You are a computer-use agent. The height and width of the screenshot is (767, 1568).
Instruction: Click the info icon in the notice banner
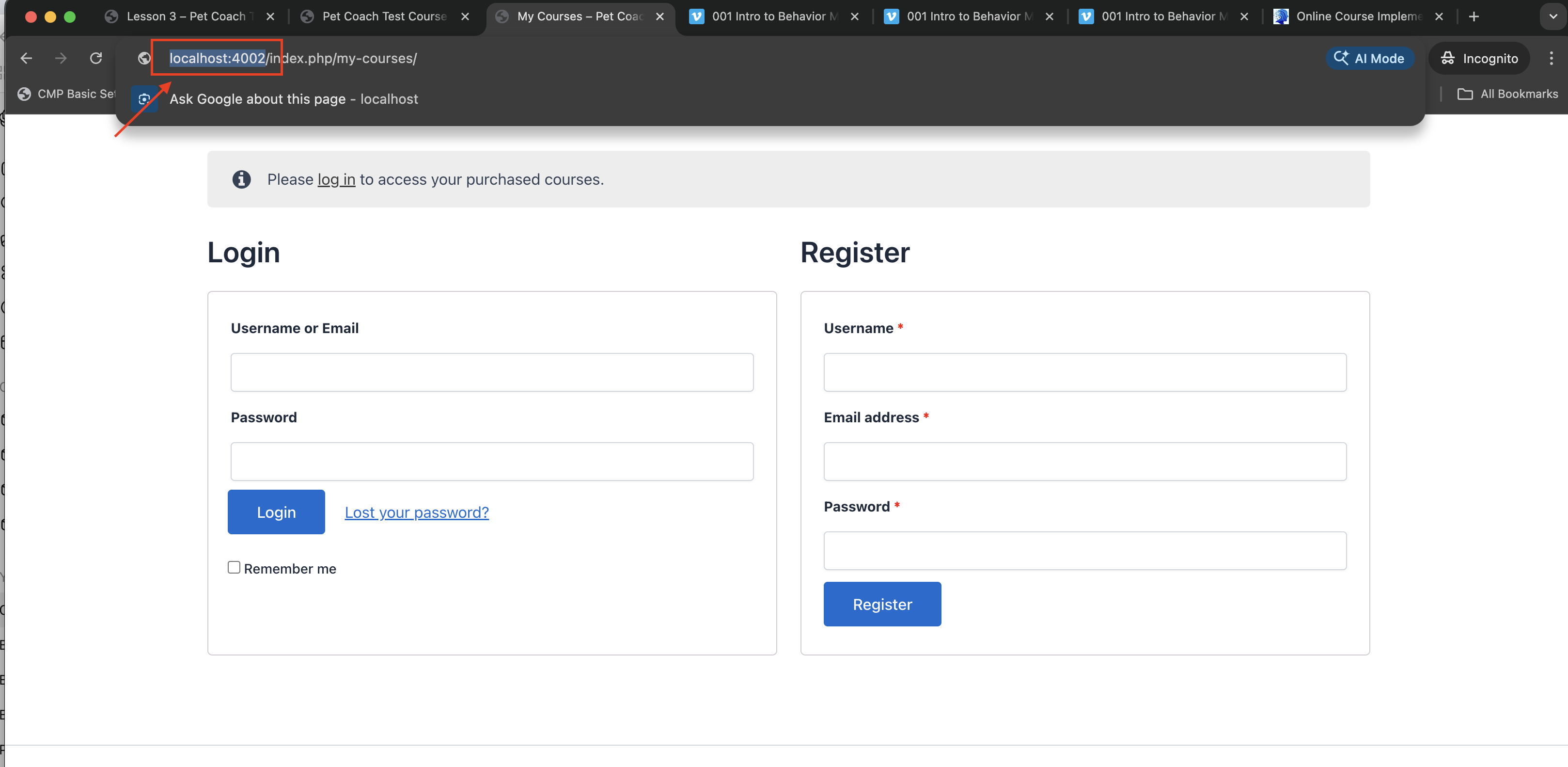242,179
